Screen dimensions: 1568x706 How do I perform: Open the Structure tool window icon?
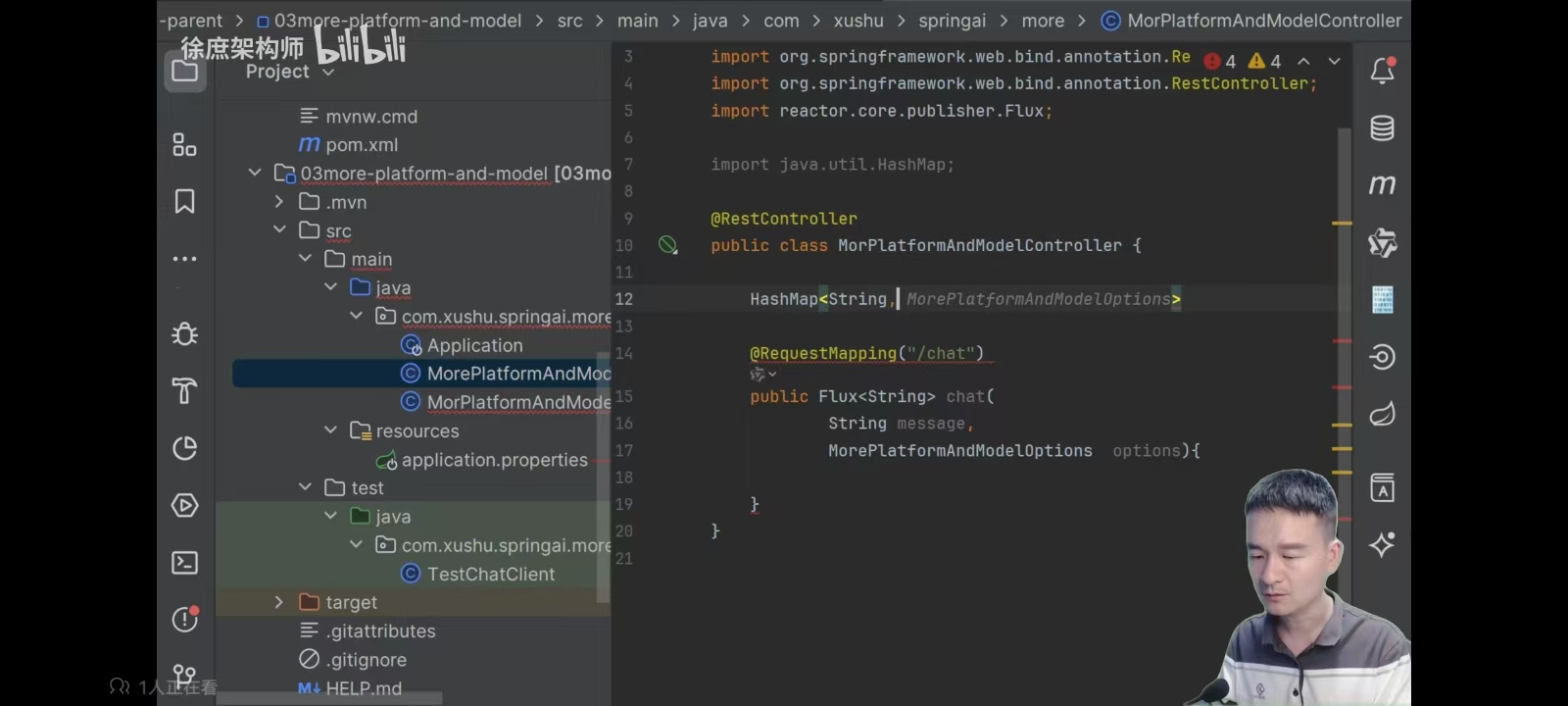point(184,145)
